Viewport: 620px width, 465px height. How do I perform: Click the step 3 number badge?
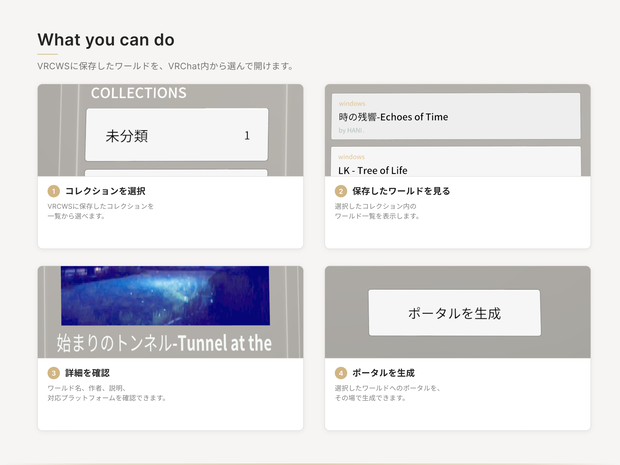click(x=53, y=373)
